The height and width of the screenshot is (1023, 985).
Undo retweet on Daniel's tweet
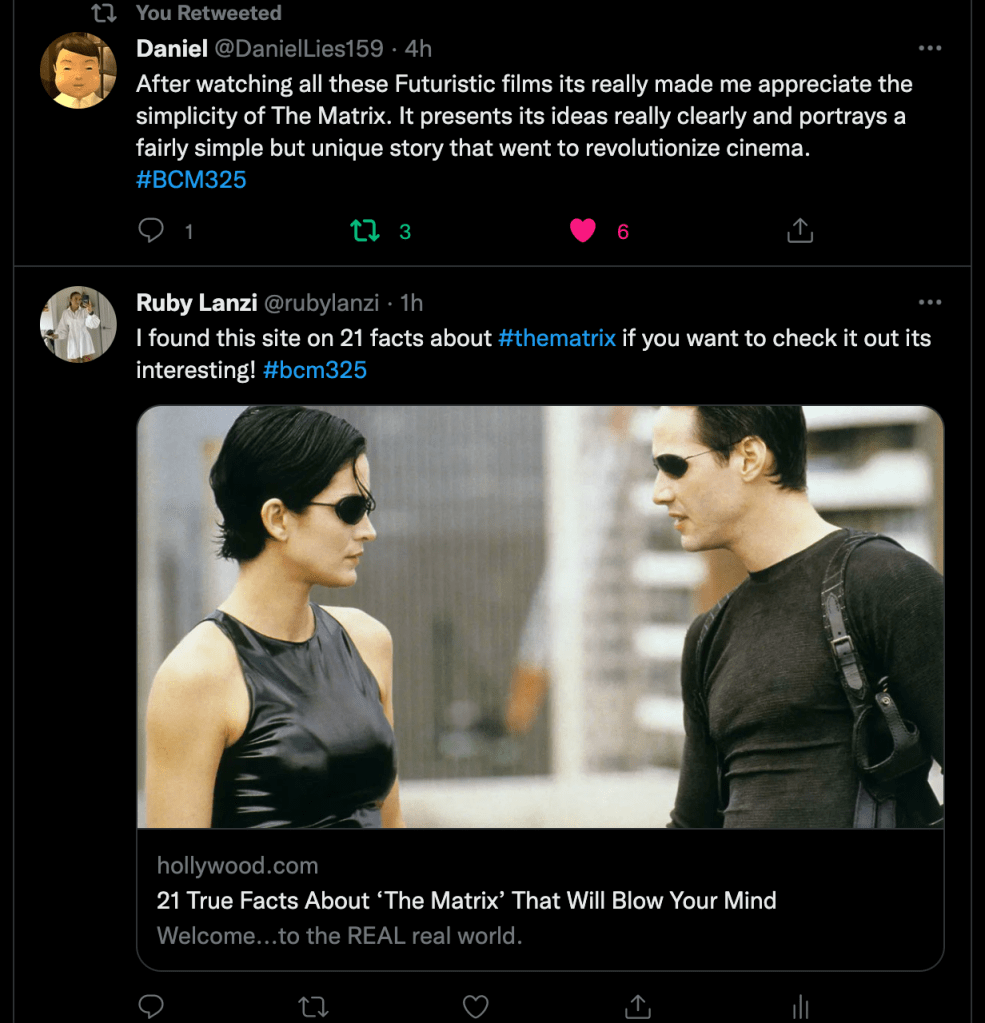pos(366,231)
